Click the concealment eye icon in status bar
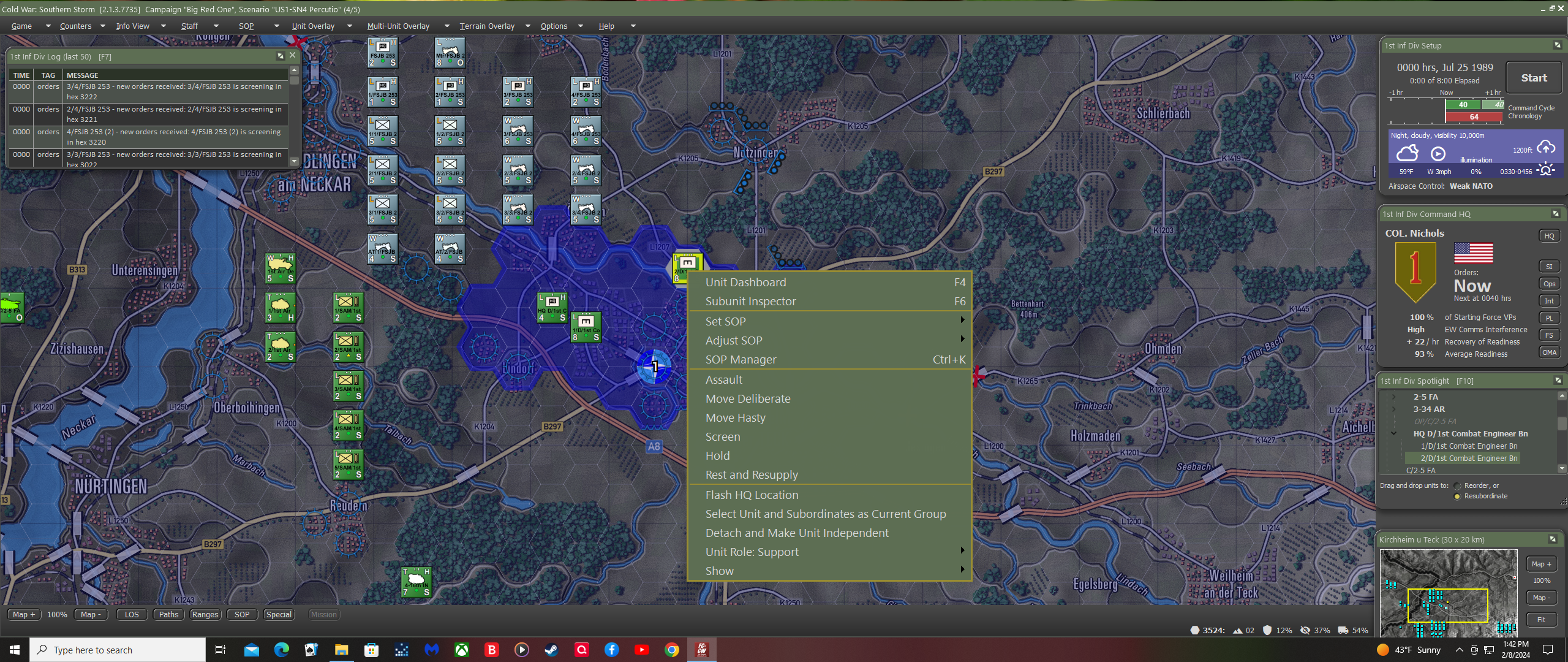Viewport: 1568px width, 662px height. coord(1305,630)
